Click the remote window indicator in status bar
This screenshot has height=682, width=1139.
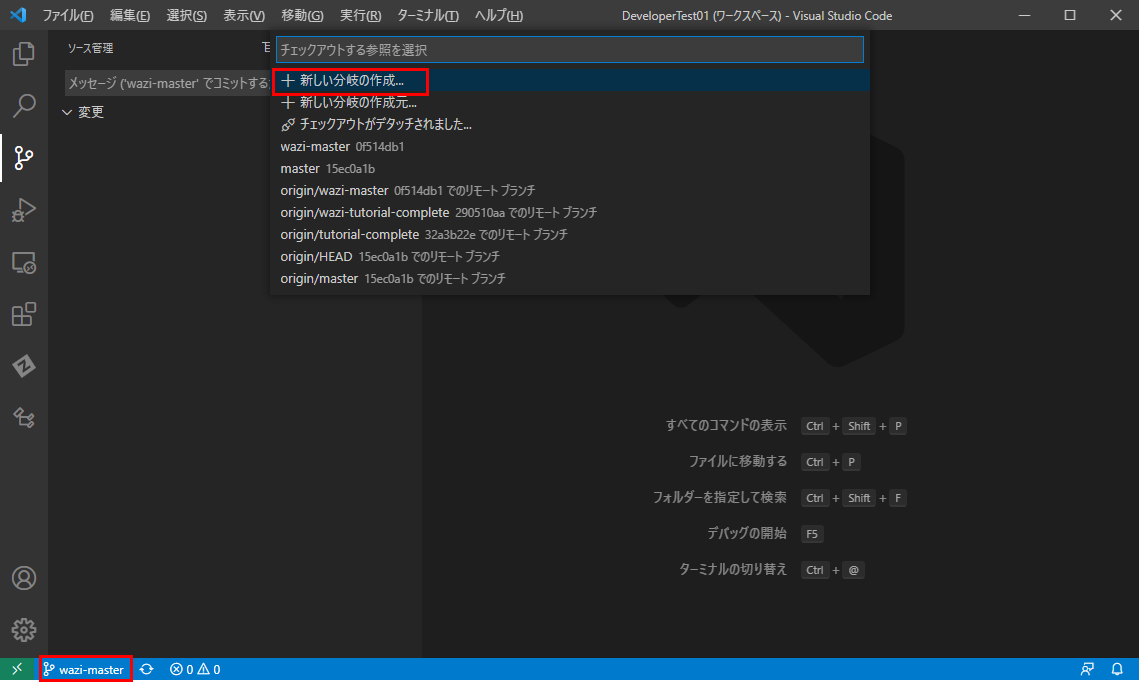pos(17,669)
